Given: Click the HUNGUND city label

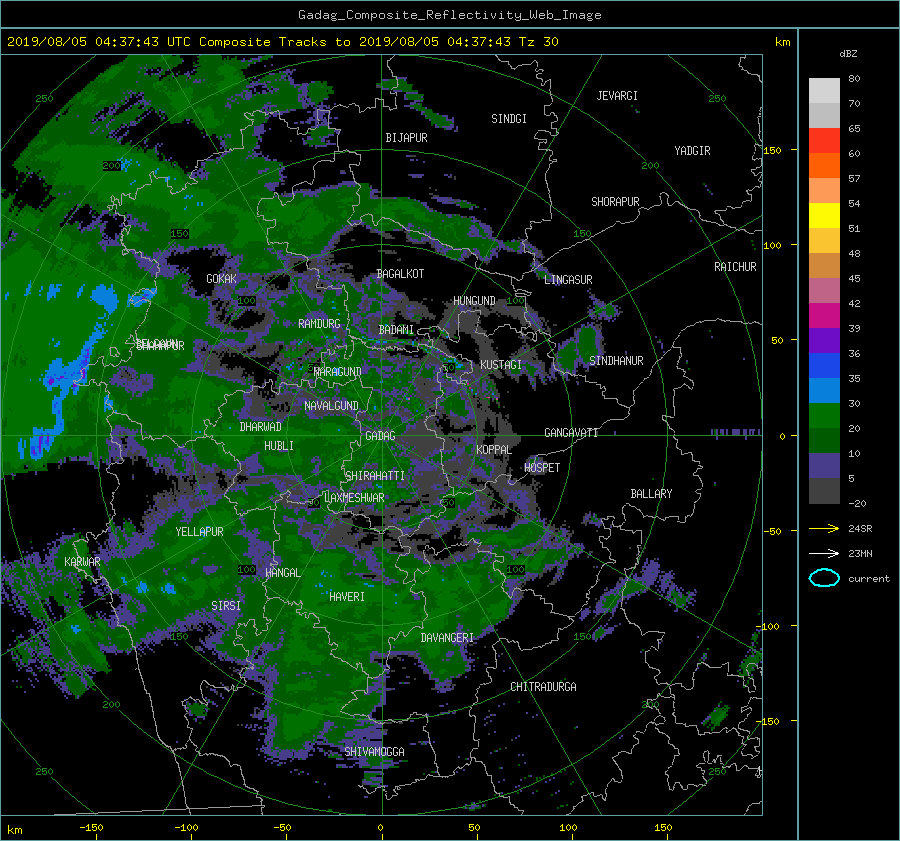Looking at the screenshot, I should click(474, 301).
